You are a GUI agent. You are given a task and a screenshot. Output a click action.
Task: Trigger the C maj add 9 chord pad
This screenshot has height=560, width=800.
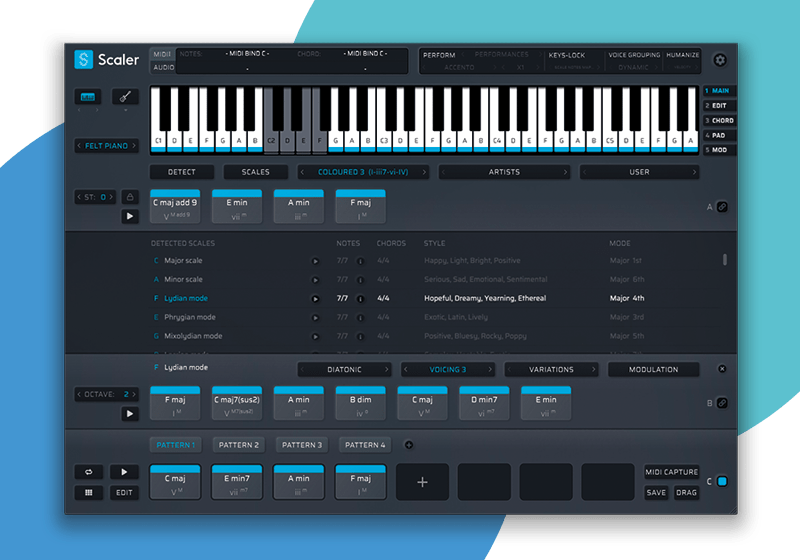[175, 207]
